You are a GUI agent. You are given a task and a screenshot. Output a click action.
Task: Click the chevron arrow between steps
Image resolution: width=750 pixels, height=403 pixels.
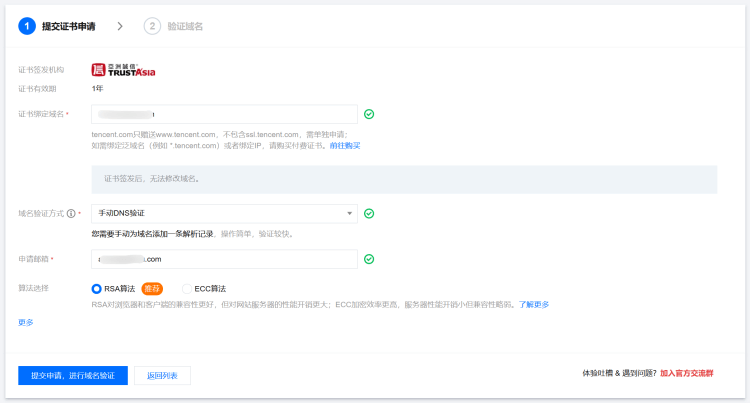pos(120,26)
